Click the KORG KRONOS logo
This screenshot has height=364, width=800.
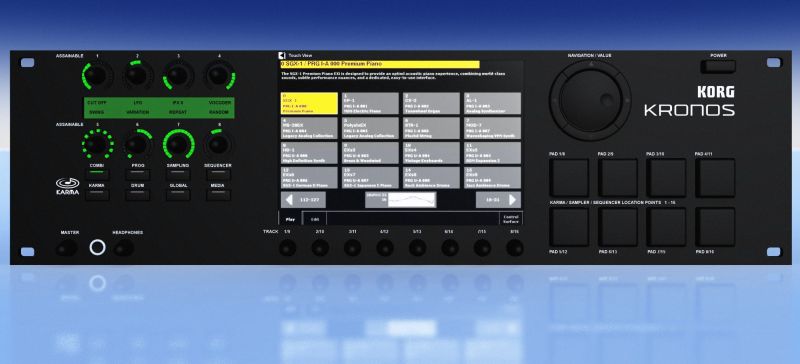point(690,101)
